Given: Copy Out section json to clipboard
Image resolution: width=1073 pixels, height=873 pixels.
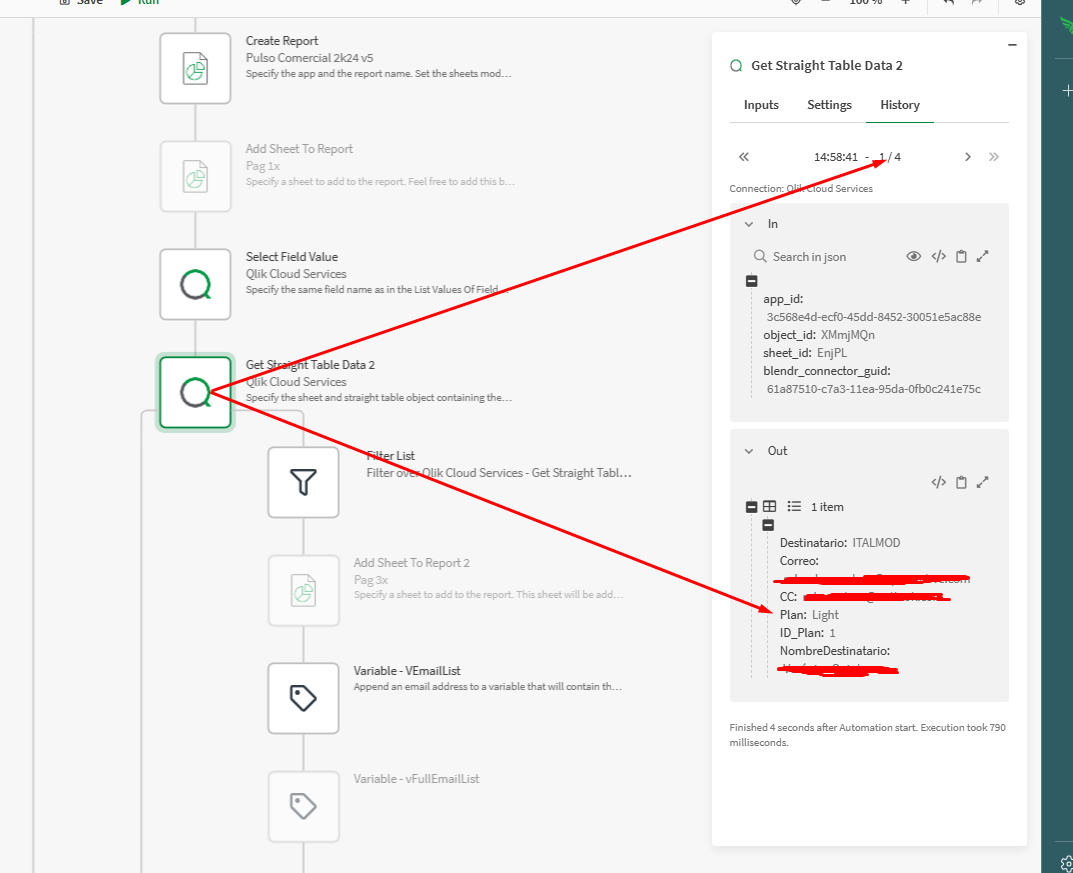Looking at the screenshot, I should coord(961,482).
